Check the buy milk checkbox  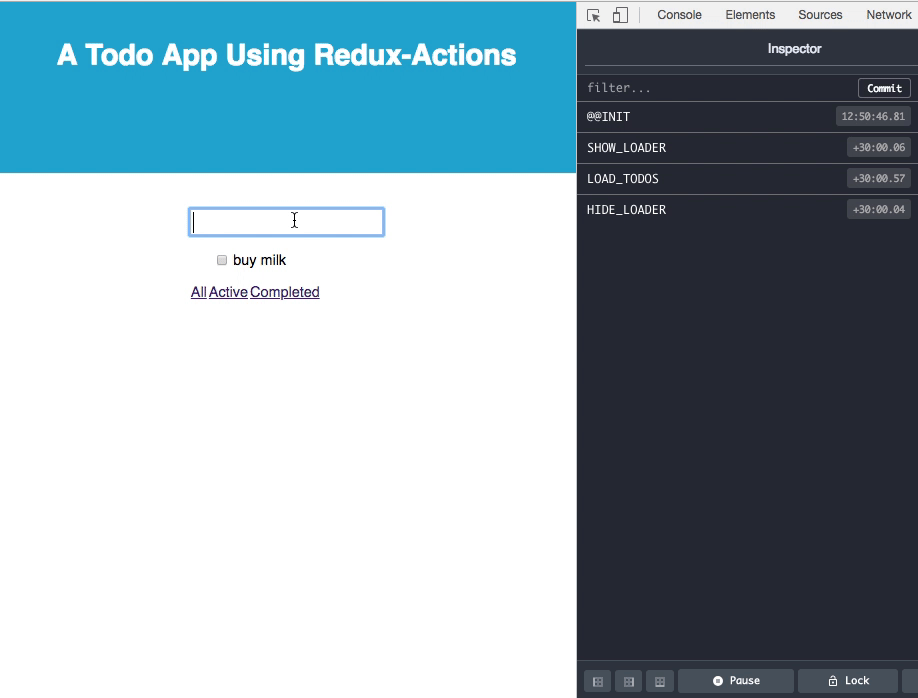pyautogui.click(x=222, y=260)
